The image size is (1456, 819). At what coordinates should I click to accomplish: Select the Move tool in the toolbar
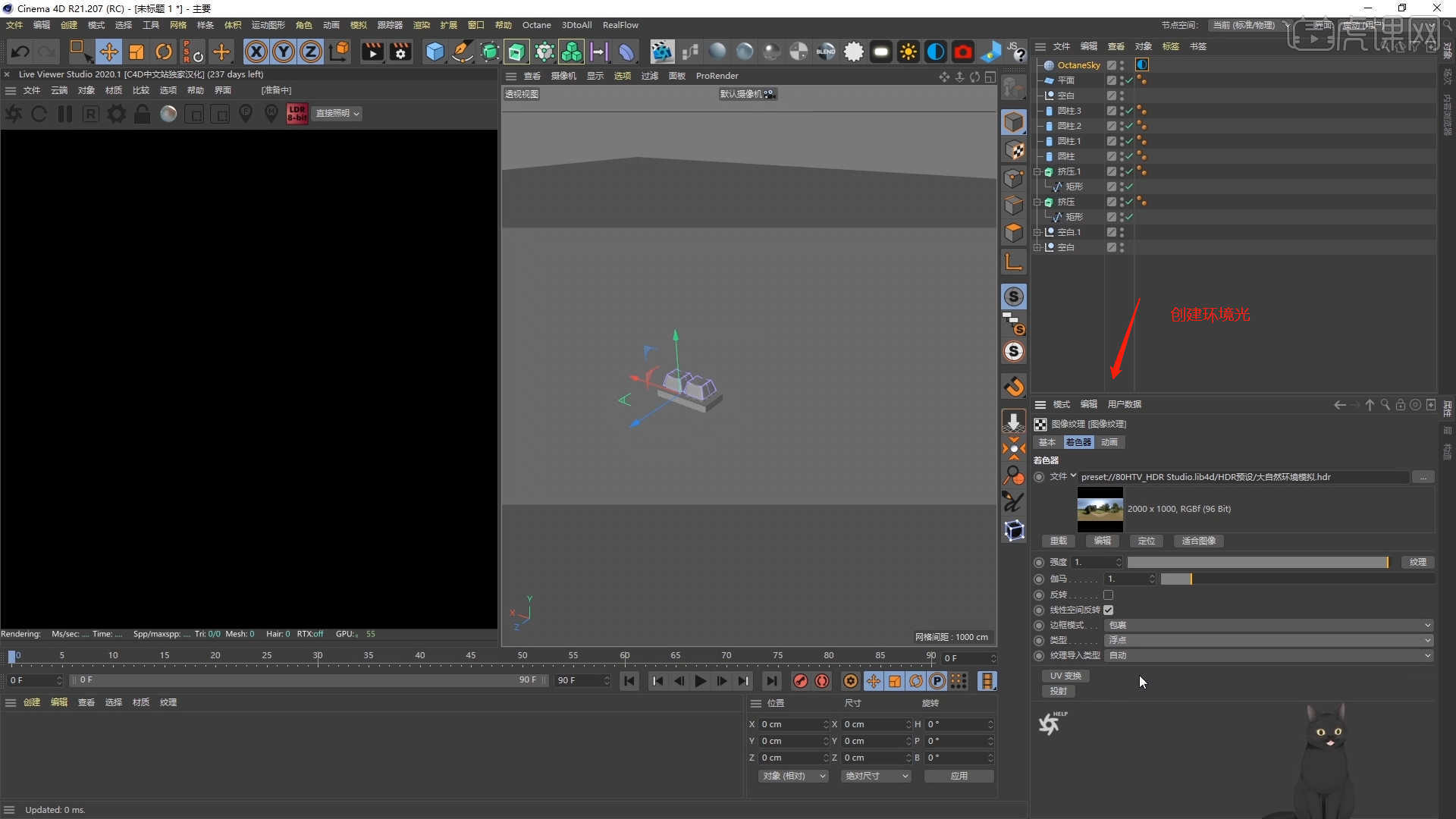click(108, 52)
